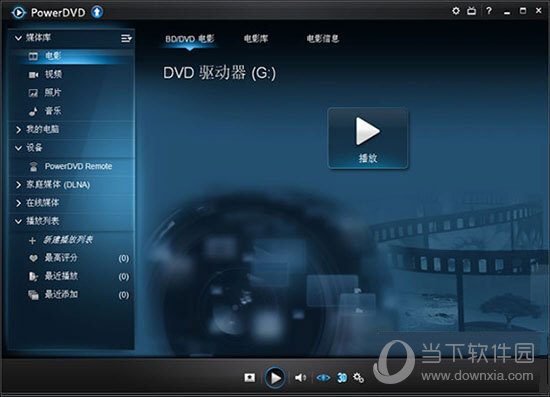Close the PowerDVD window

(539, 11)
